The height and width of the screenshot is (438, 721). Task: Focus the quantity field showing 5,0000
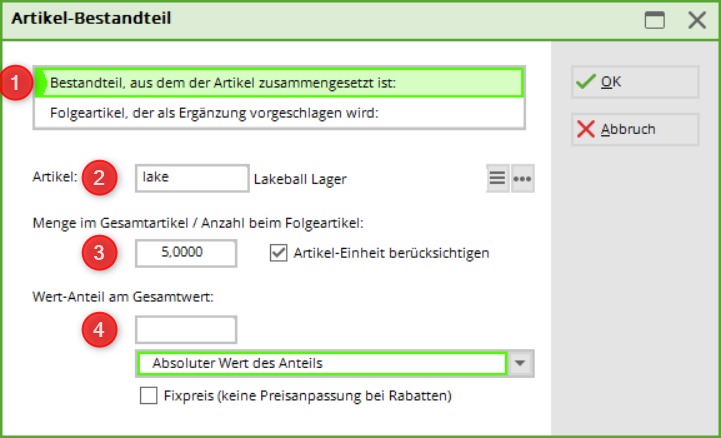click(186, 253)
